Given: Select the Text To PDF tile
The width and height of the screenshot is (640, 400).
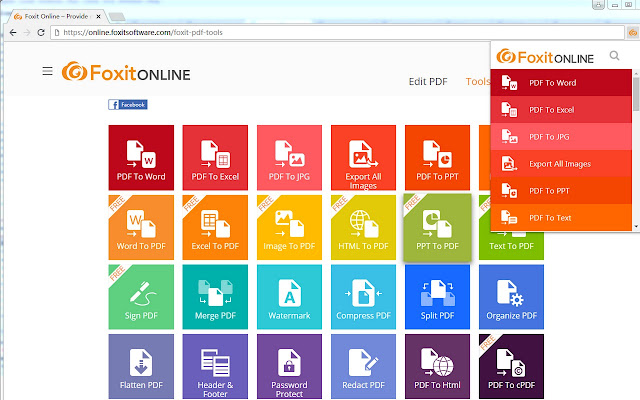Looking at the screenshot, I should point(511,246).
